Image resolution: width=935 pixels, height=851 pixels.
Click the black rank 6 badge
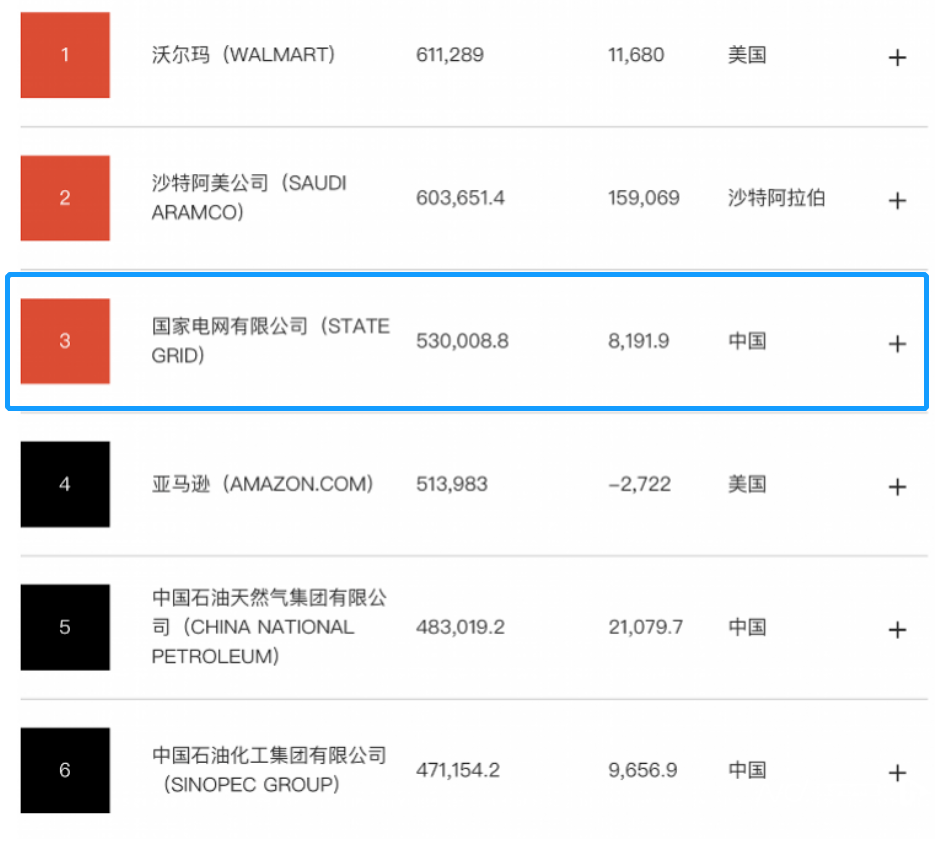point(65,770)
